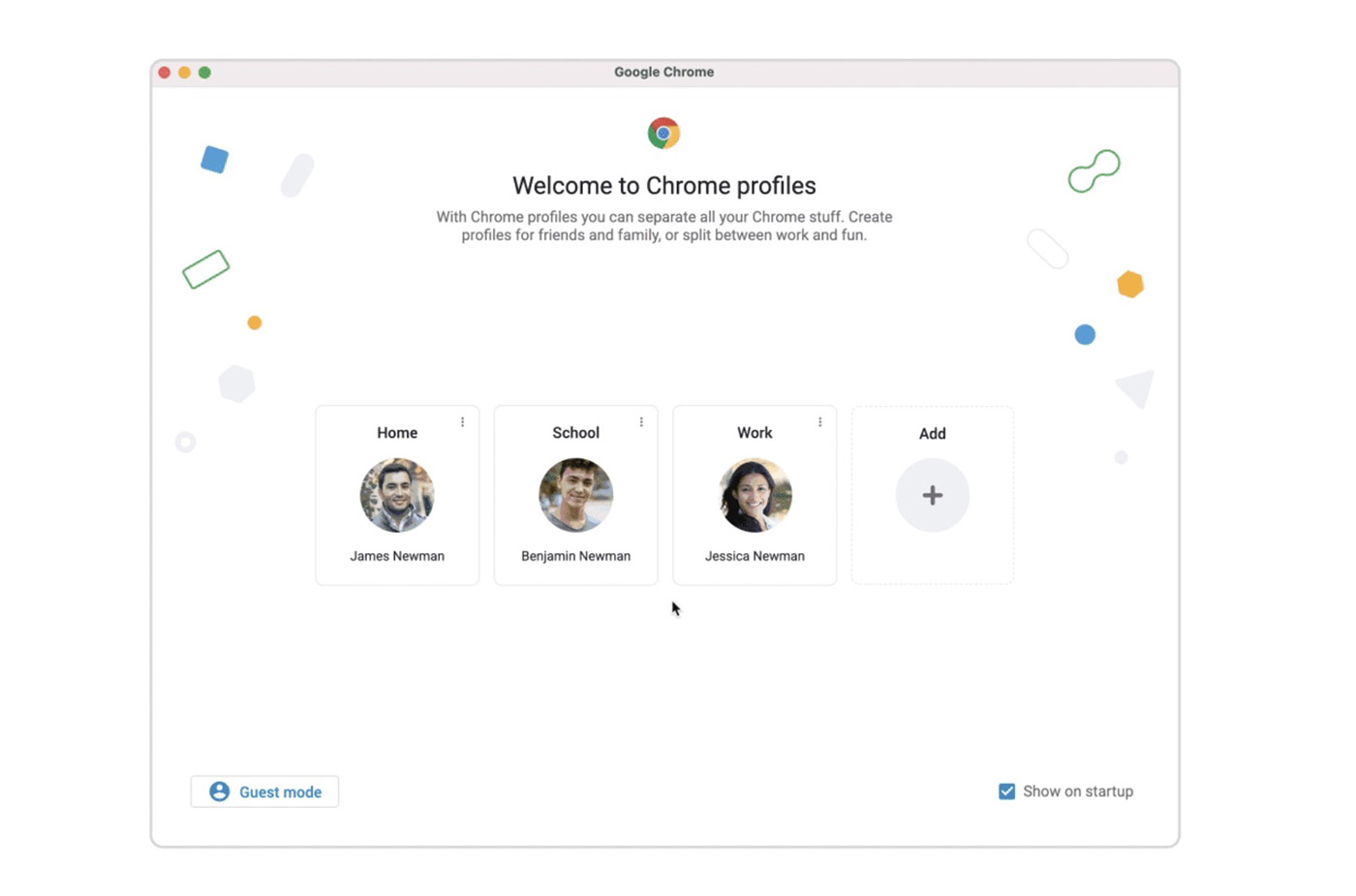Click the Home profile title
This screenshot has height=896, width=1356.
tap(397, 433)
